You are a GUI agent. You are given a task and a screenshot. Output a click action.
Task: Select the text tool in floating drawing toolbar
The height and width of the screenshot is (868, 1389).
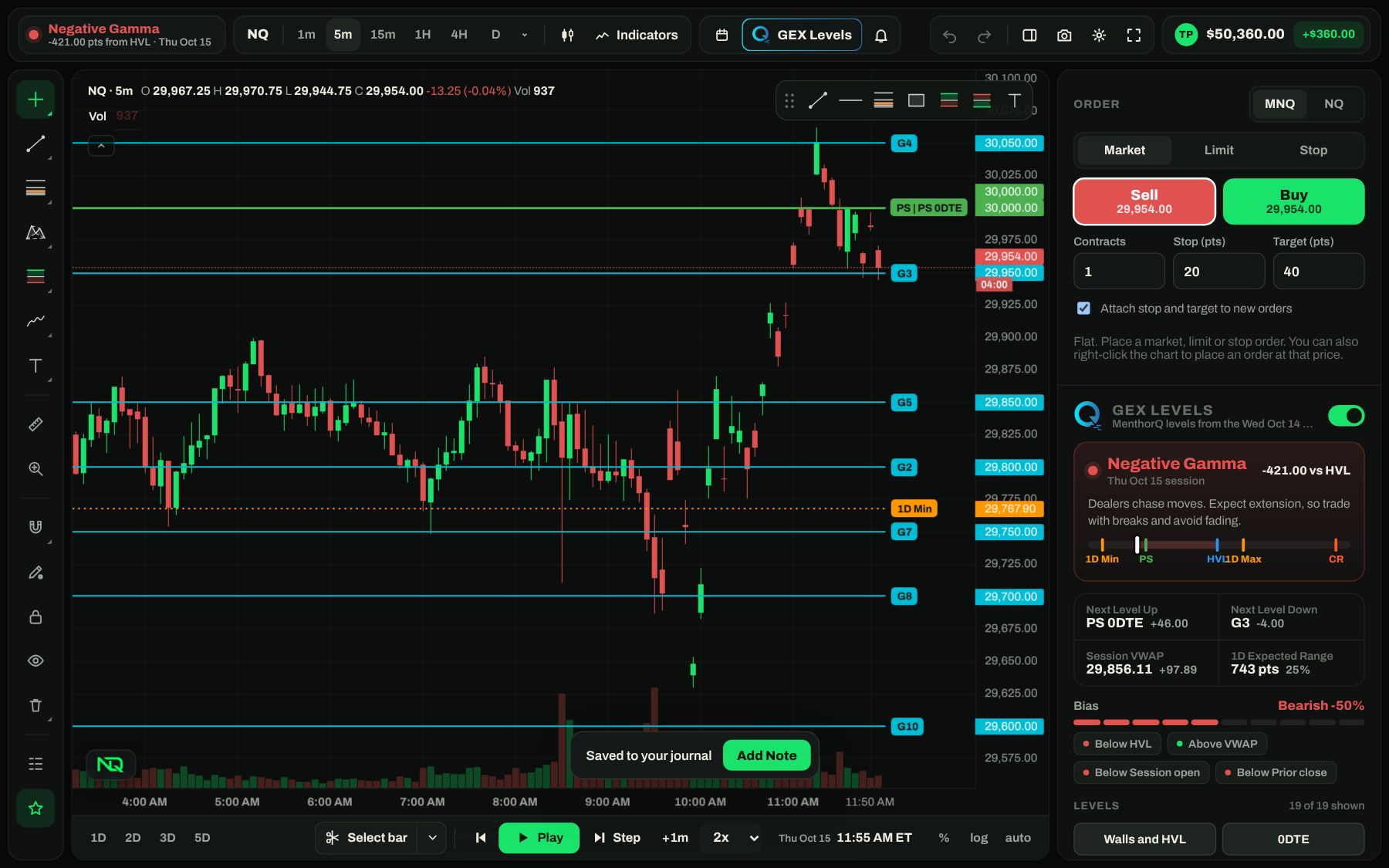(1014, 100)
